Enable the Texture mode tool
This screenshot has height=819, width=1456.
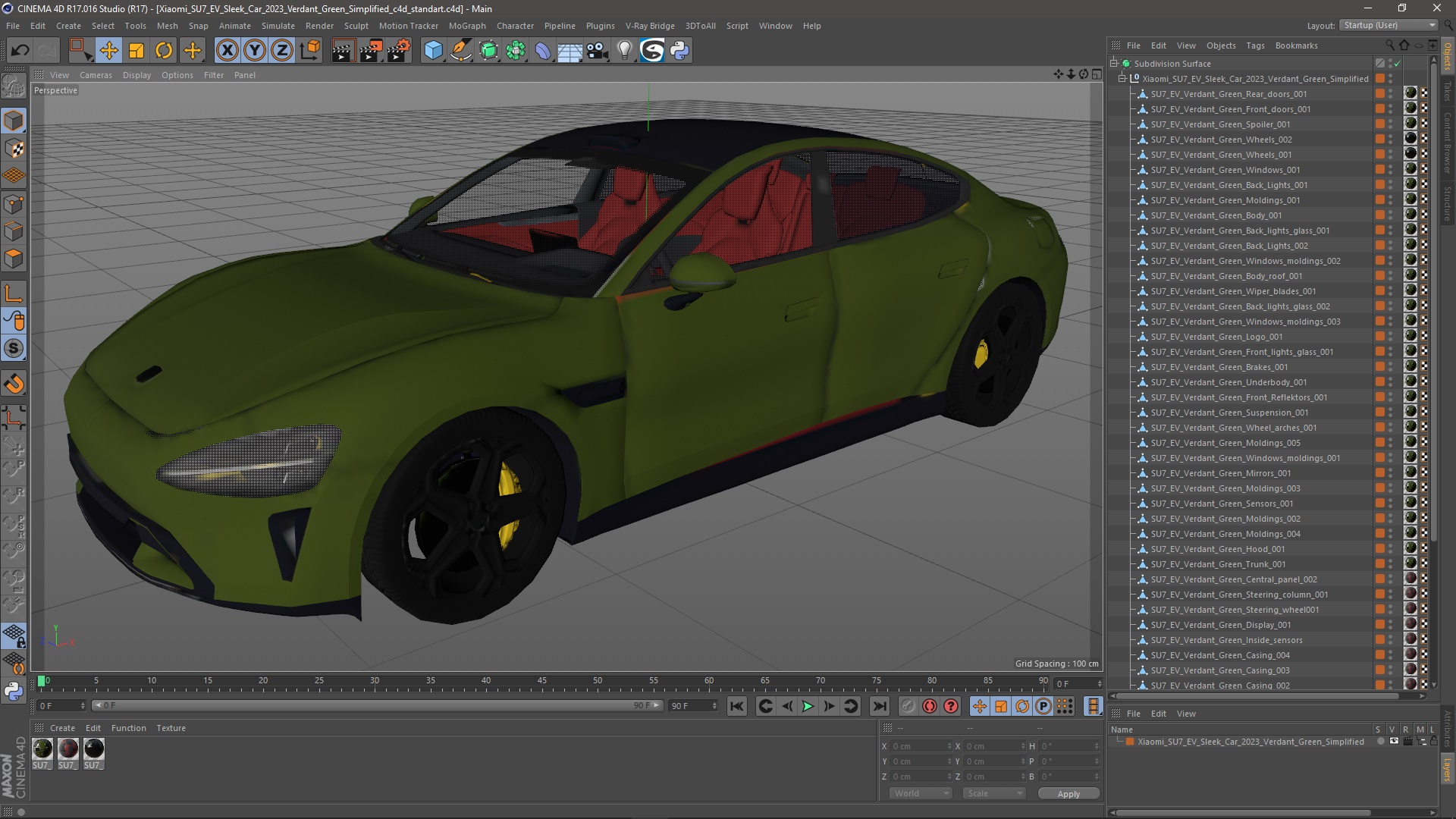14,149
